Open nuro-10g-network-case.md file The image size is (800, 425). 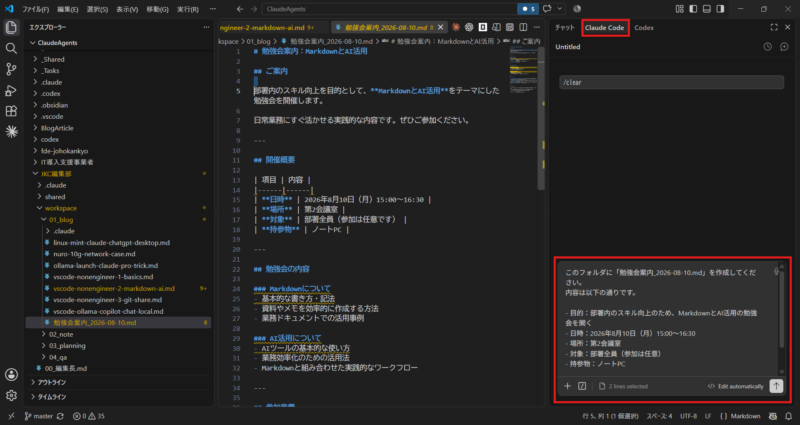[x=94, y=254]
